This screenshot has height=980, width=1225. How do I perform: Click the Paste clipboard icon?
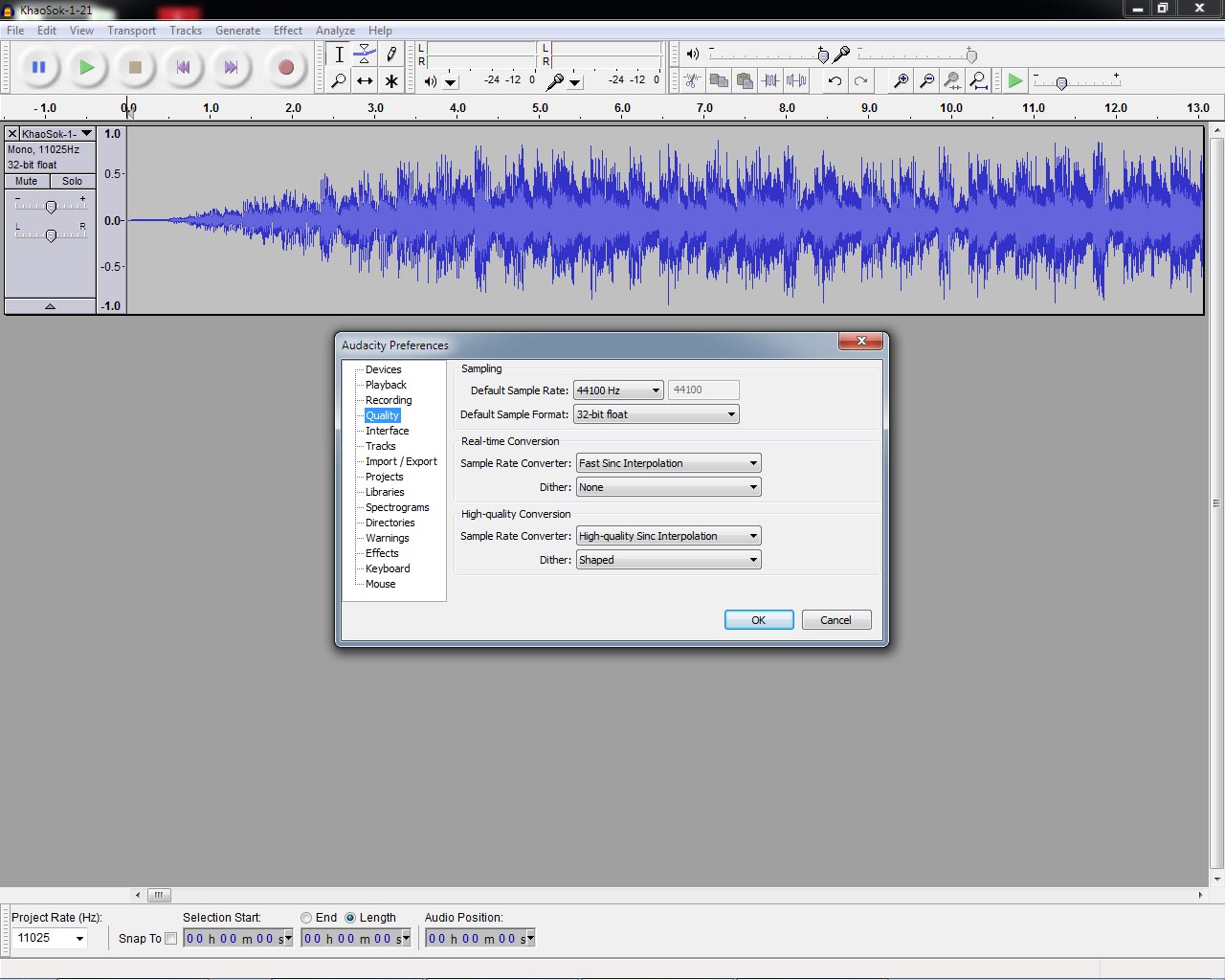point(745,81)
